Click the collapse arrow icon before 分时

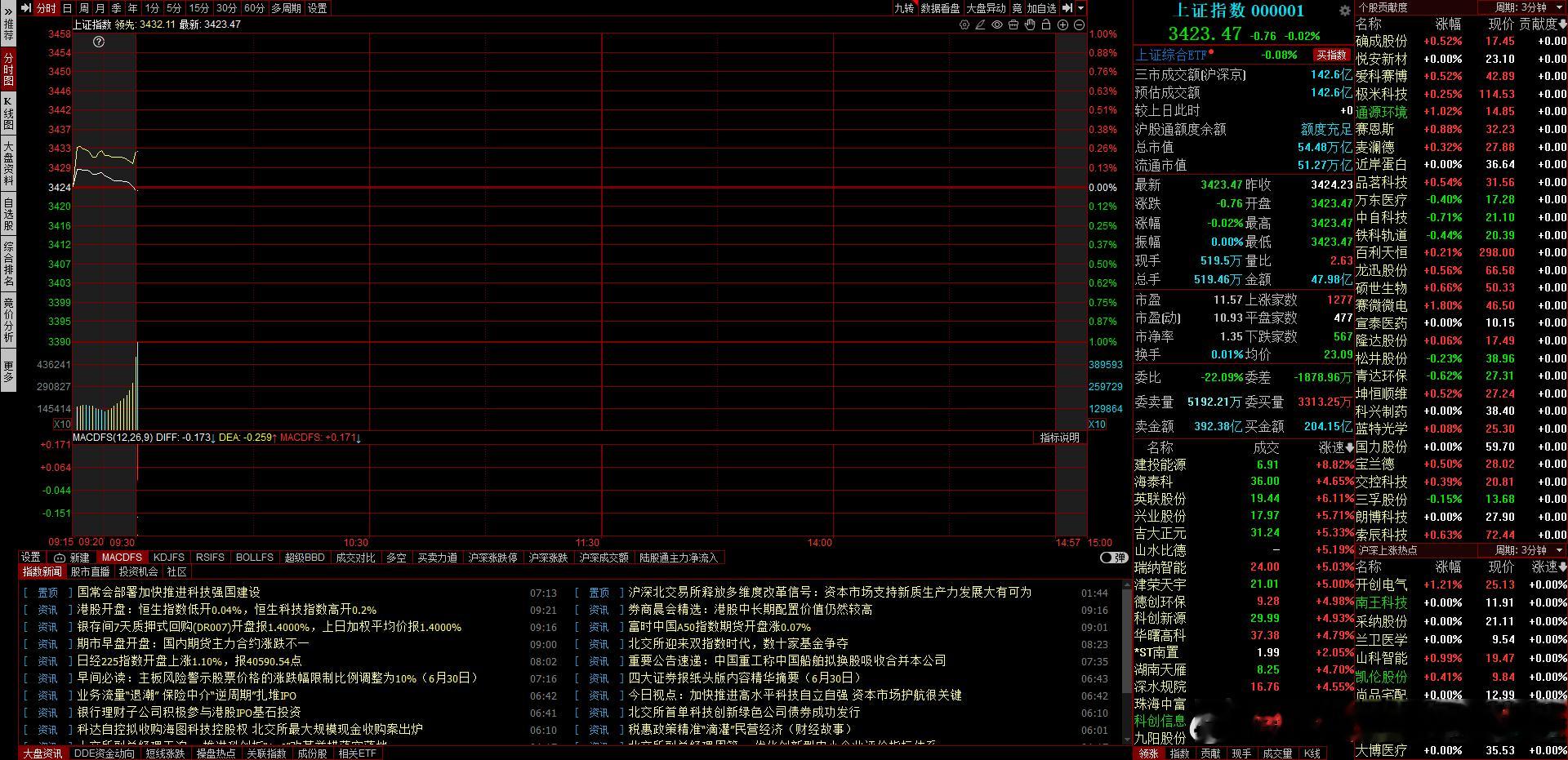pos(26,8)
